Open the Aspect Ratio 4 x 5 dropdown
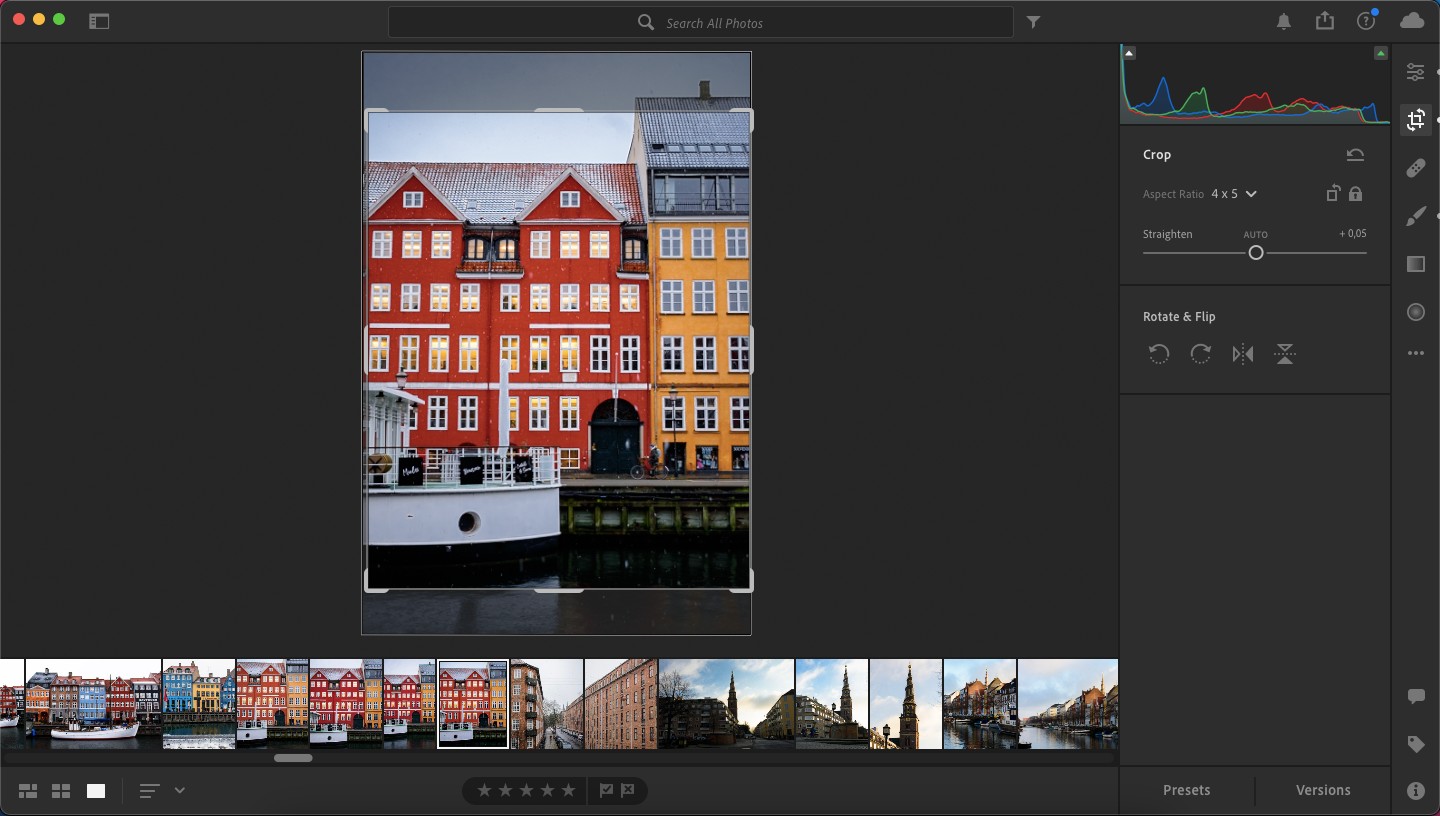This screenshot has width=1440, height=816. coord(1233,194)
